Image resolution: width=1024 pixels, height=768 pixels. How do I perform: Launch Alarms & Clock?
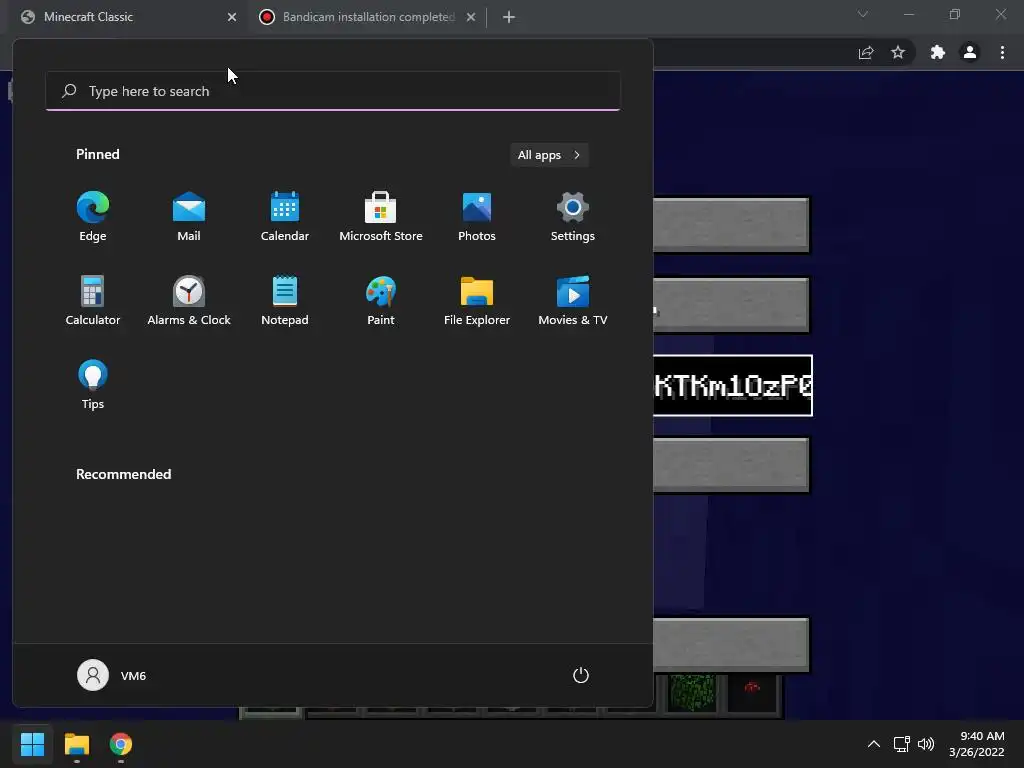pos(189,300)
